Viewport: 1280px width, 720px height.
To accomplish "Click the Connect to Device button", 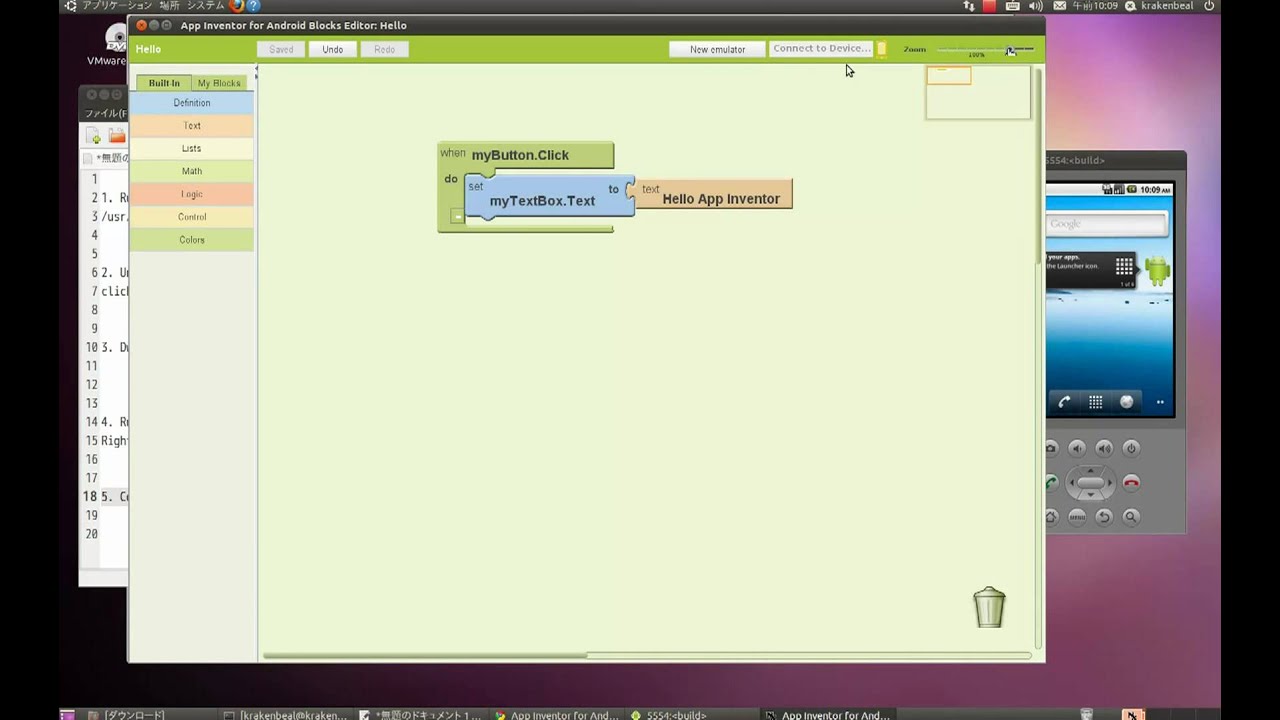I will (x=821, y=48).
